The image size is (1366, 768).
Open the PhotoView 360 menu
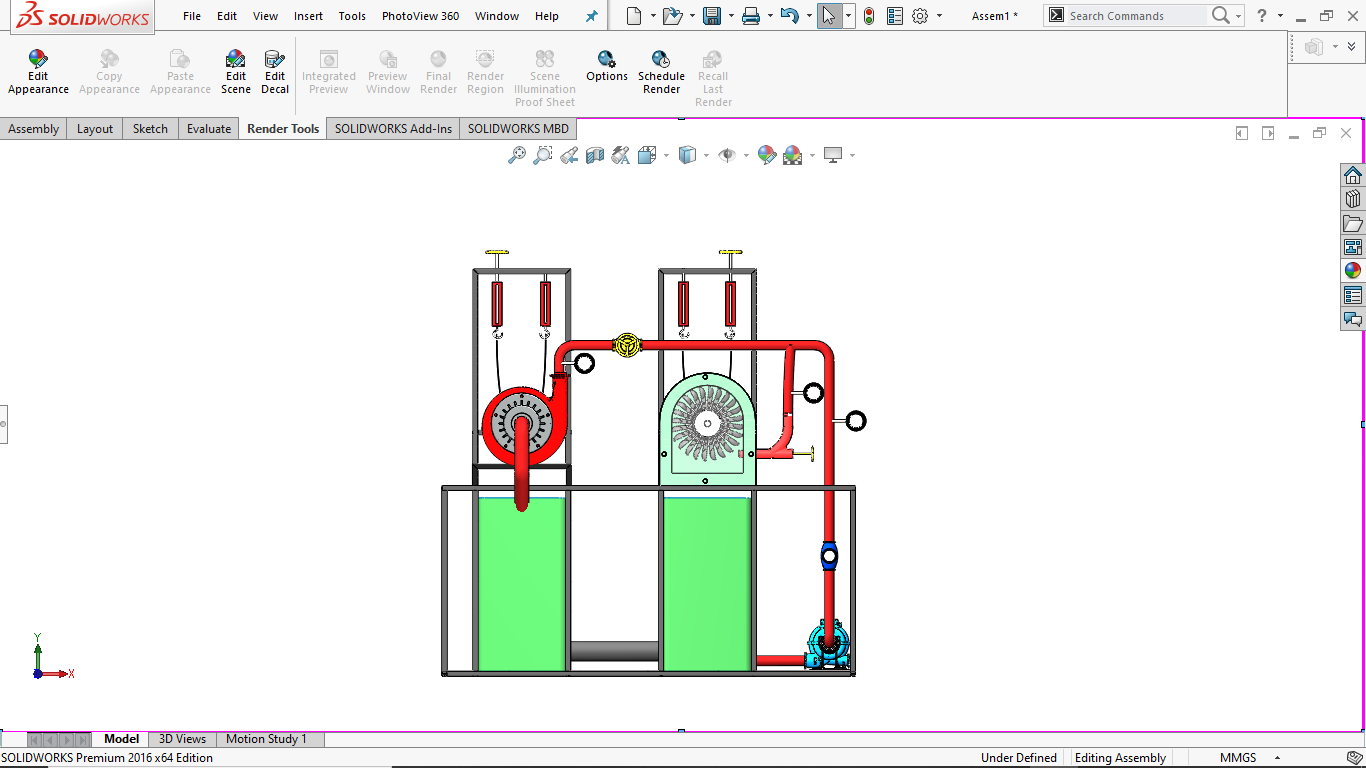[x=420, y=16]
